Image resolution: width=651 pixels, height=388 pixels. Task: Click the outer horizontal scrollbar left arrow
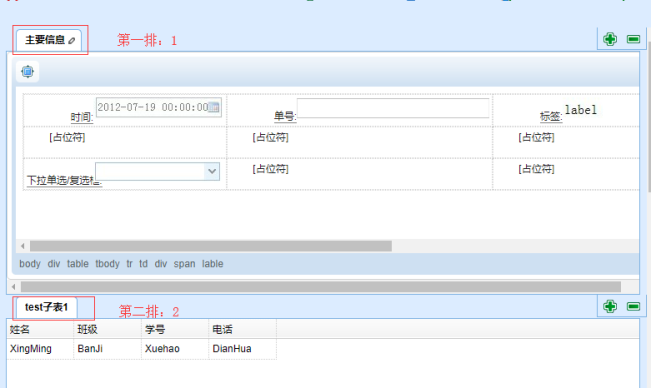pyautogui.click(x=14, y=287)
